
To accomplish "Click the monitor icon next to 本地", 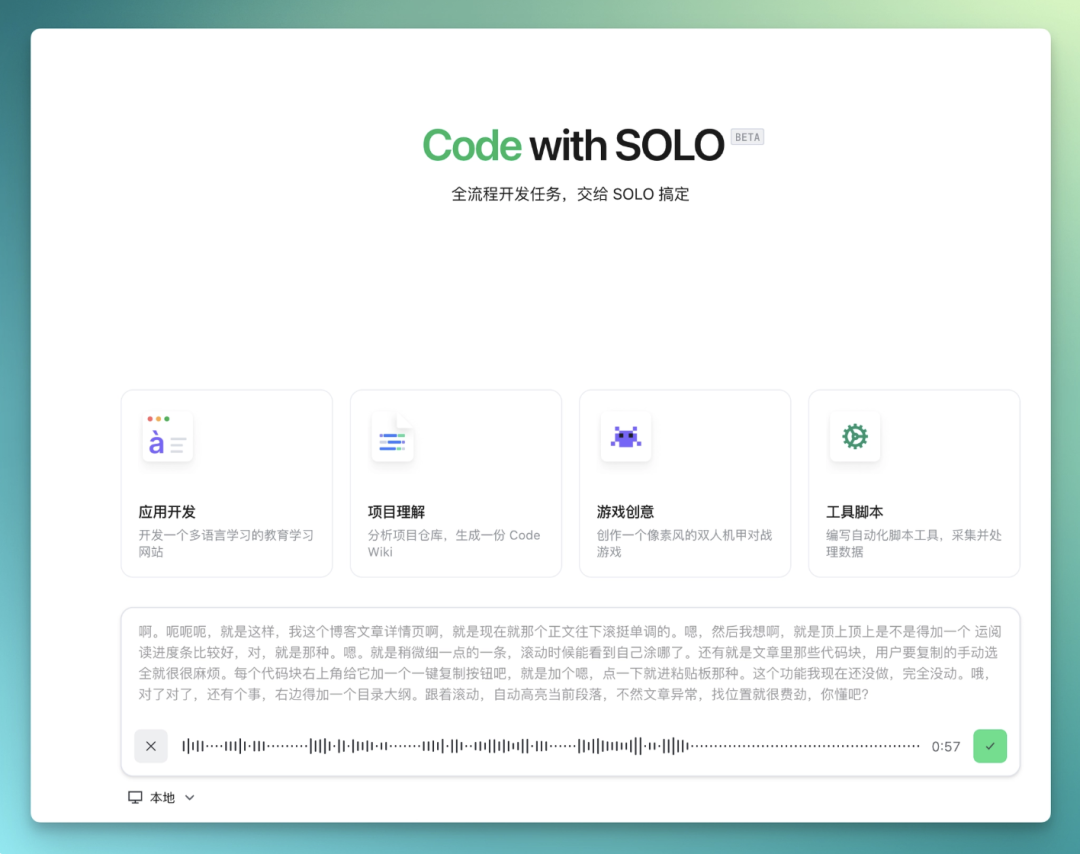I will coord(135,798).
